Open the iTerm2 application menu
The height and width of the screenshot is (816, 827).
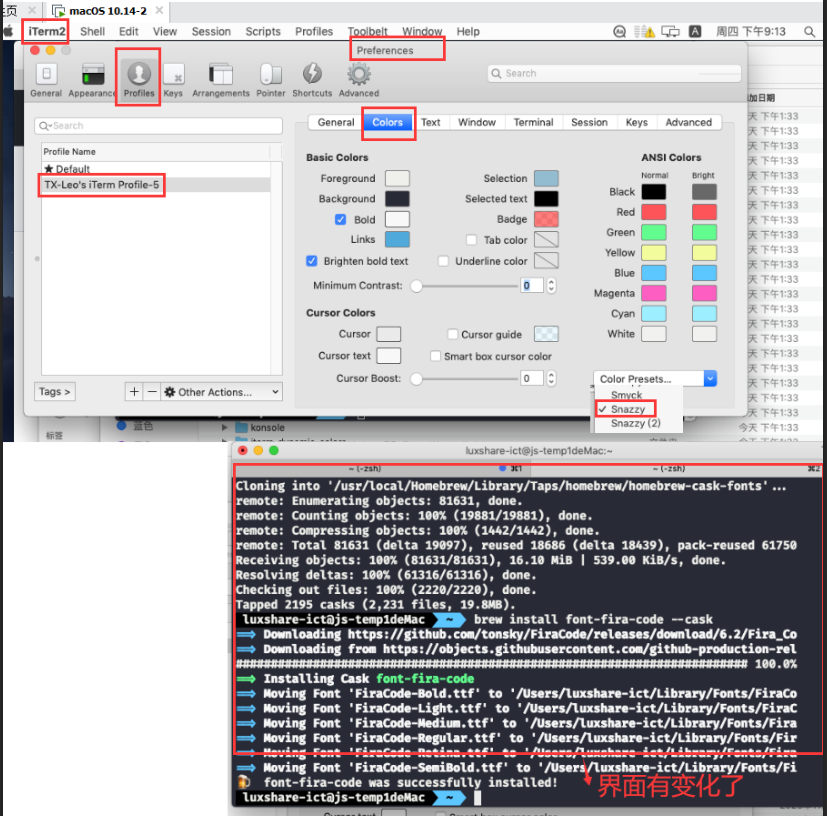(47, 32)
